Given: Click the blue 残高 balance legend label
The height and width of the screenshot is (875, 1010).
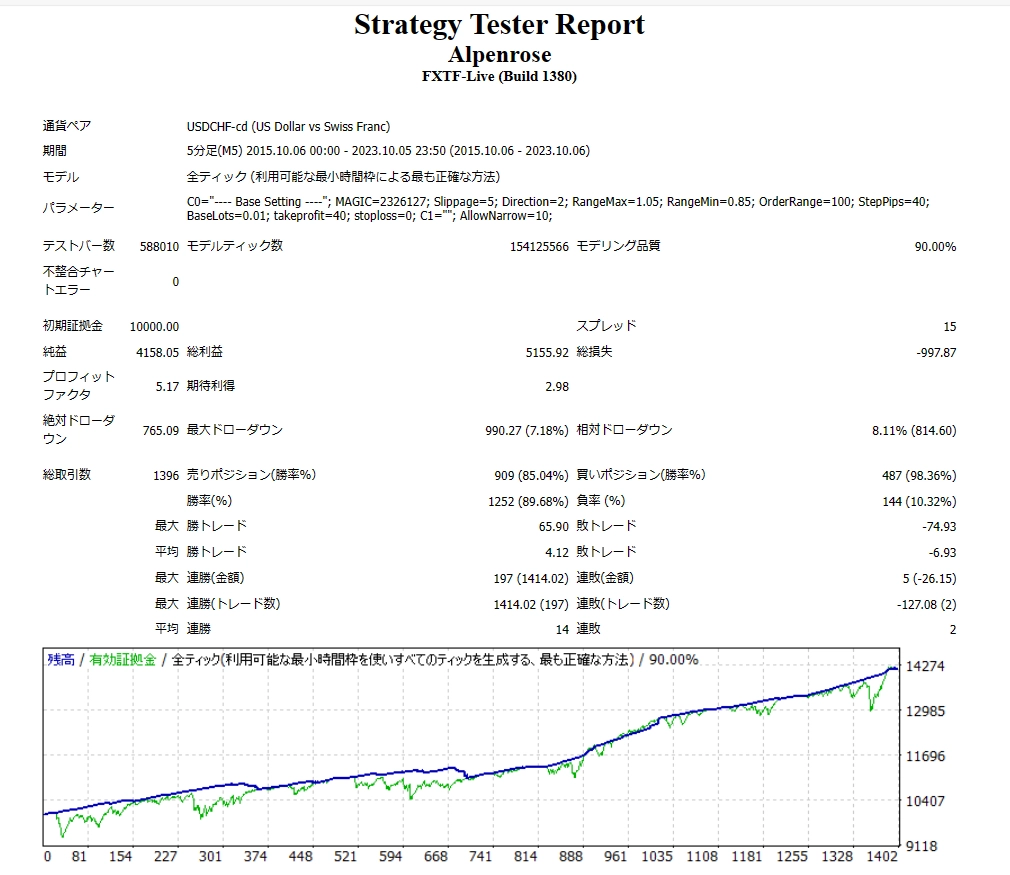Looking at the screenshot, I should (x=61, y=660).
